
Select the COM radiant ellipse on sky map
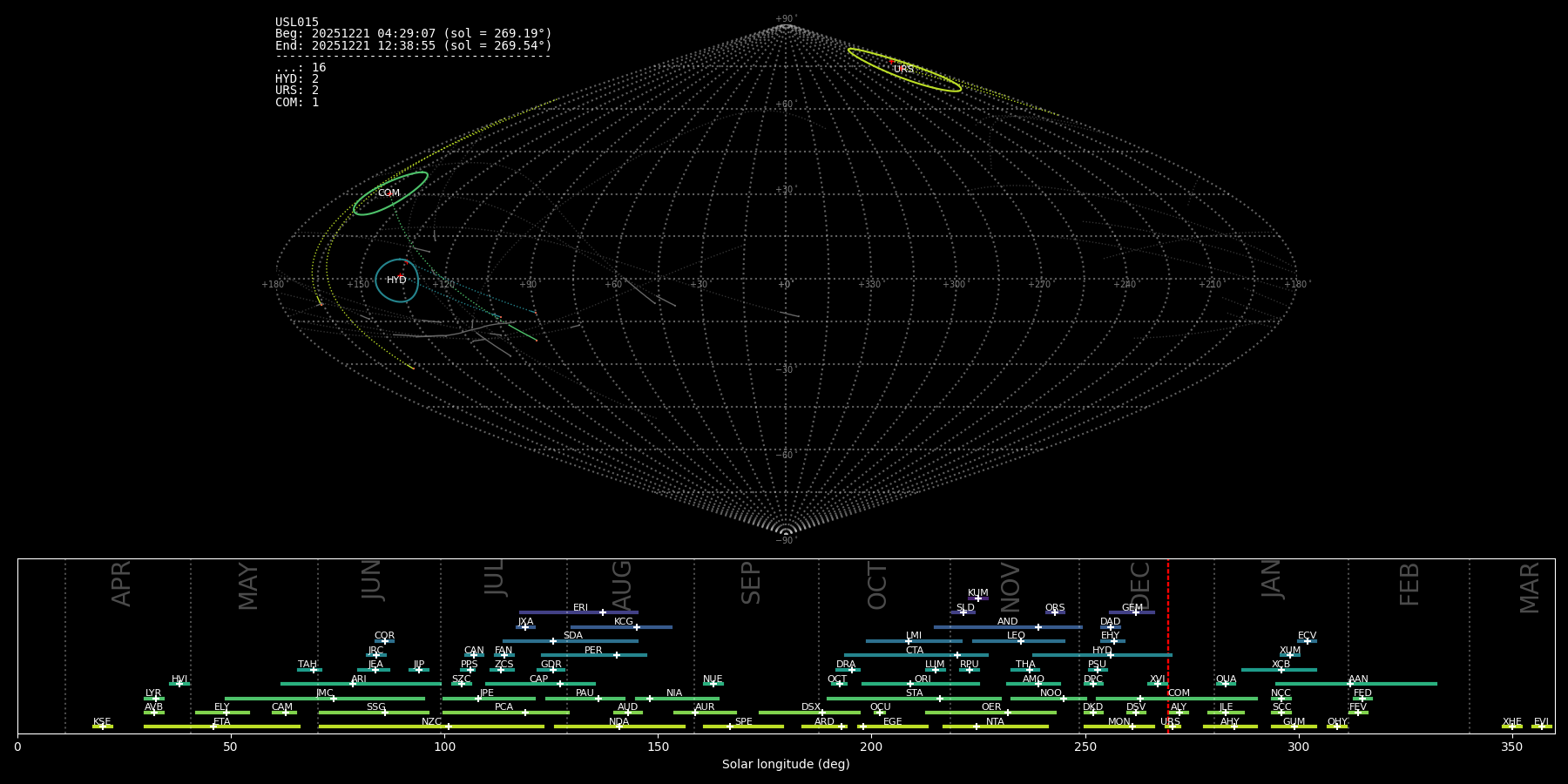389,193
